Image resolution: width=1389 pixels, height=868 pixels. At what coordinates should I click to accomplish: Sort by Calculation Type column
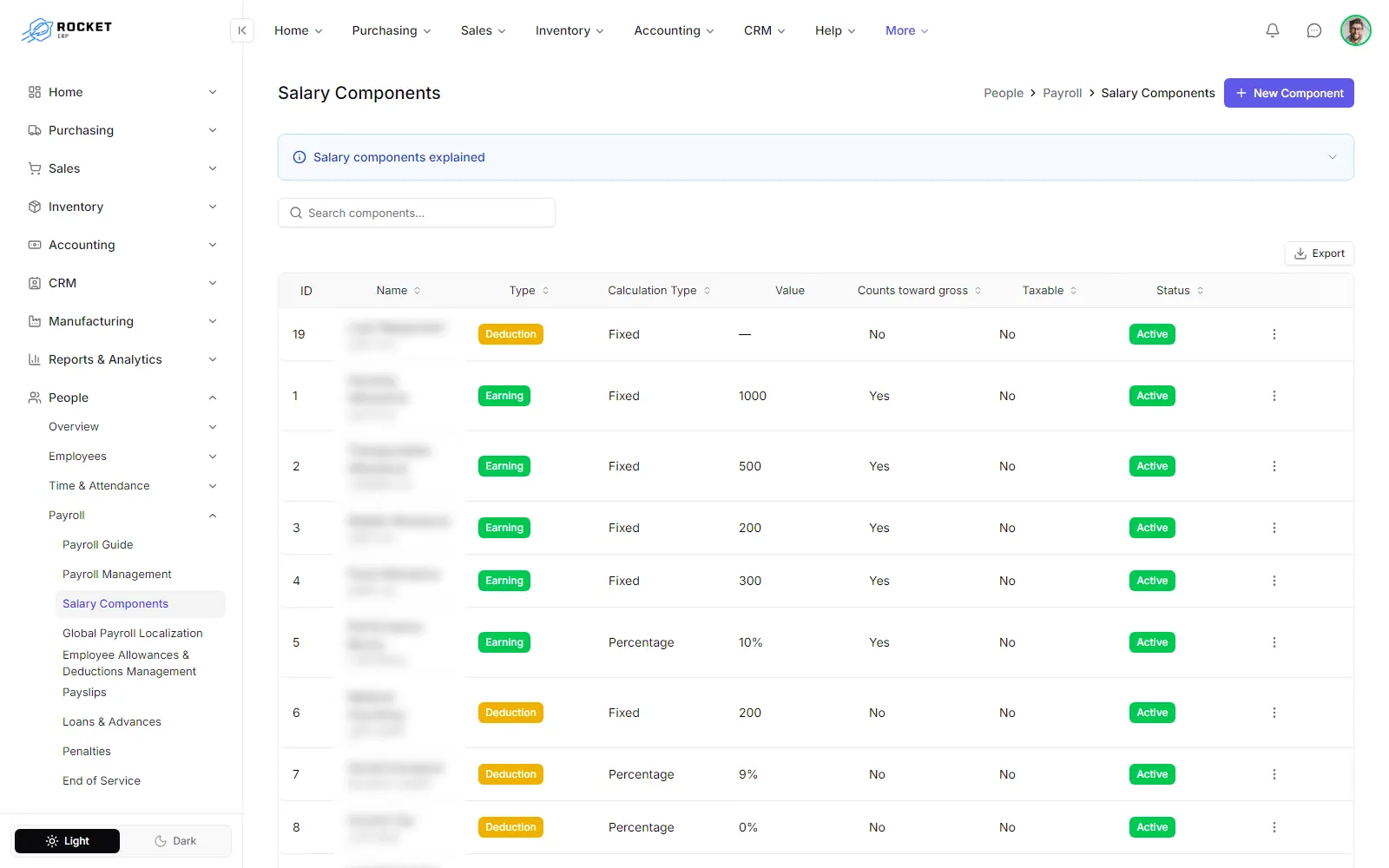[659, 291]
